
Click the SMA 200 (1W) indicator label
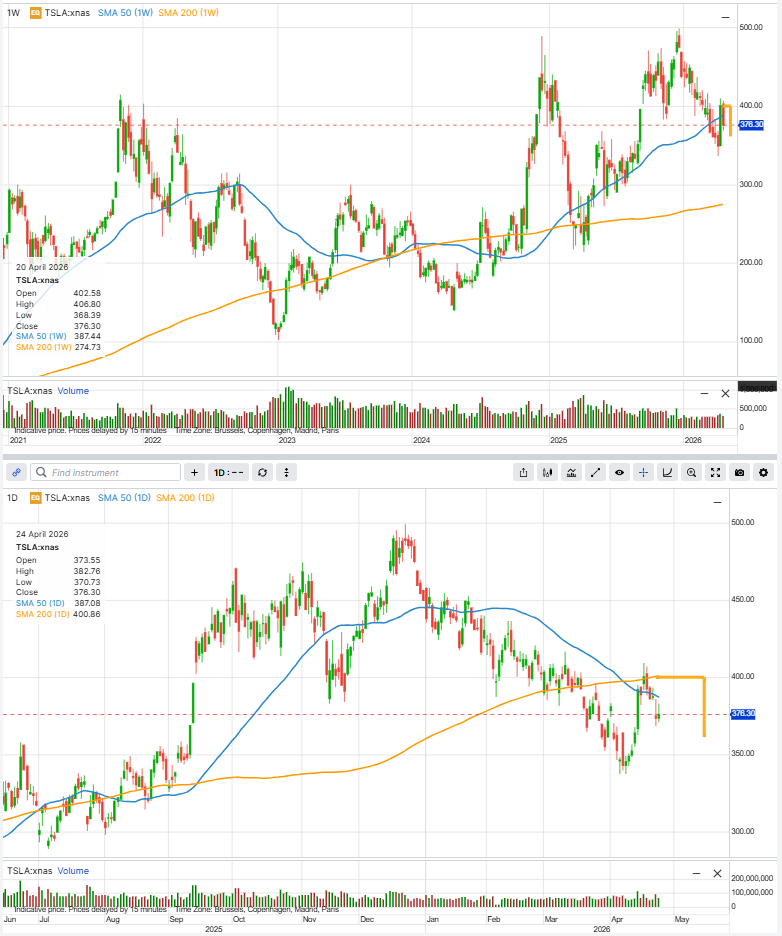[189, 13]
